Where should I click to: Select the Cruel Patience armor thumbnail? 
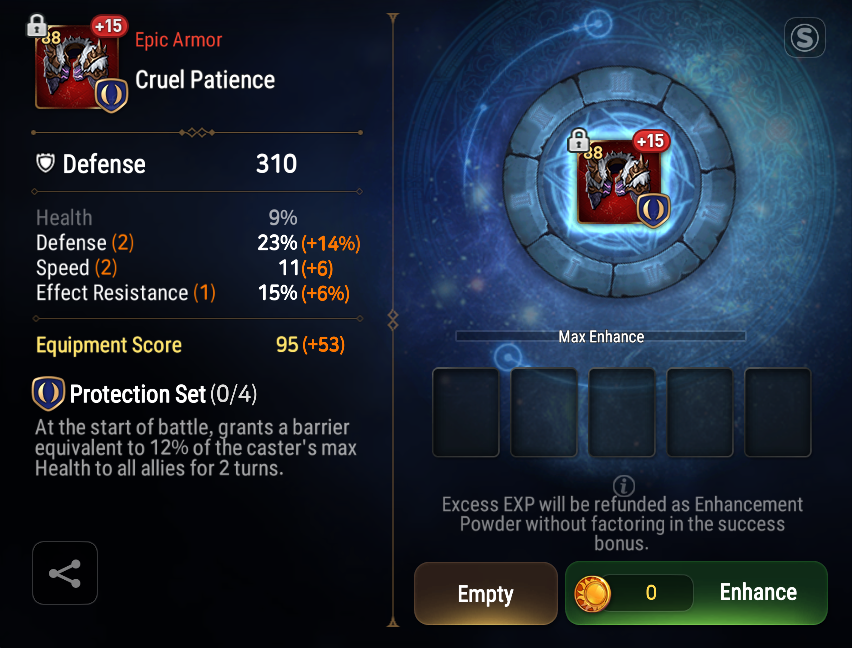pos(77,66)
